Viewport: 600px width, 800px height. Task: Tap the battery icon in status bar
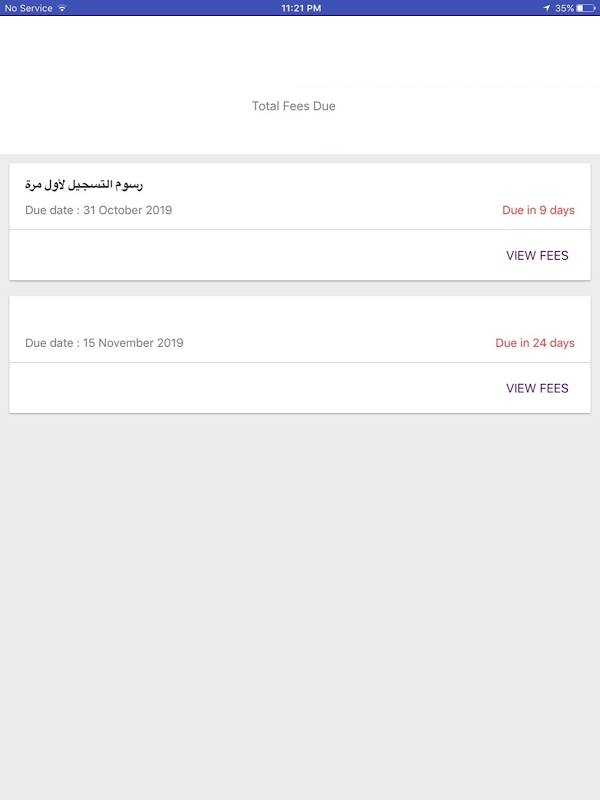(586, 8)
